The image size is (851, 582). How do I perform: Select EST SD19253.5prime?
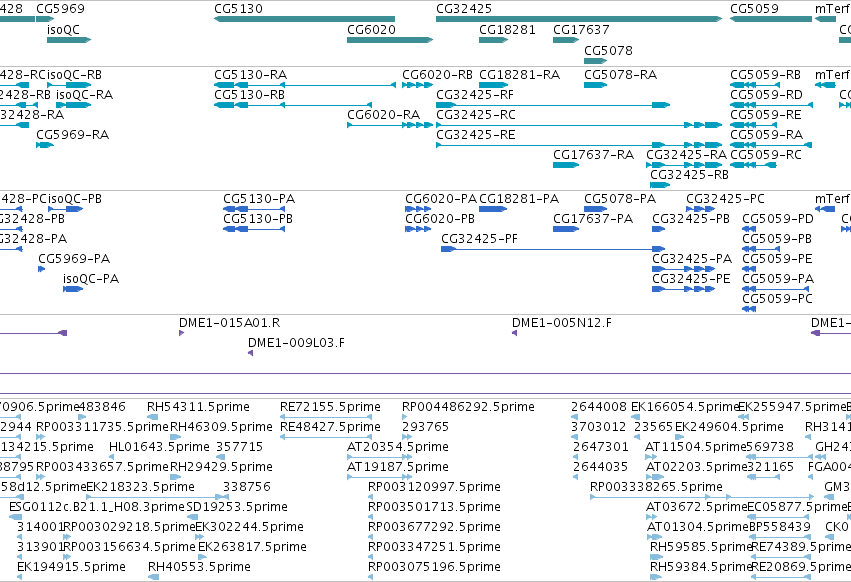[x=192, y=517]
